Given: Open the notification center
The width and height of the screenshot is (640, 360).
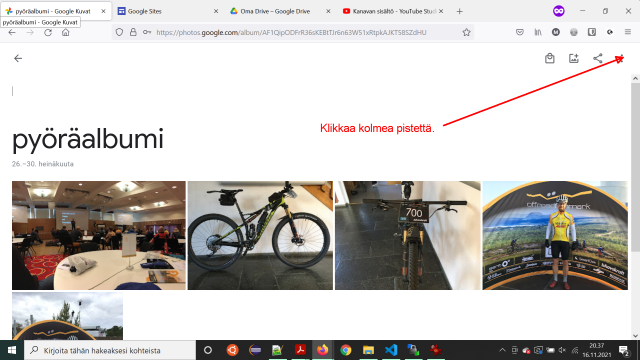Looking at the screenshot, I should point(624,350).
